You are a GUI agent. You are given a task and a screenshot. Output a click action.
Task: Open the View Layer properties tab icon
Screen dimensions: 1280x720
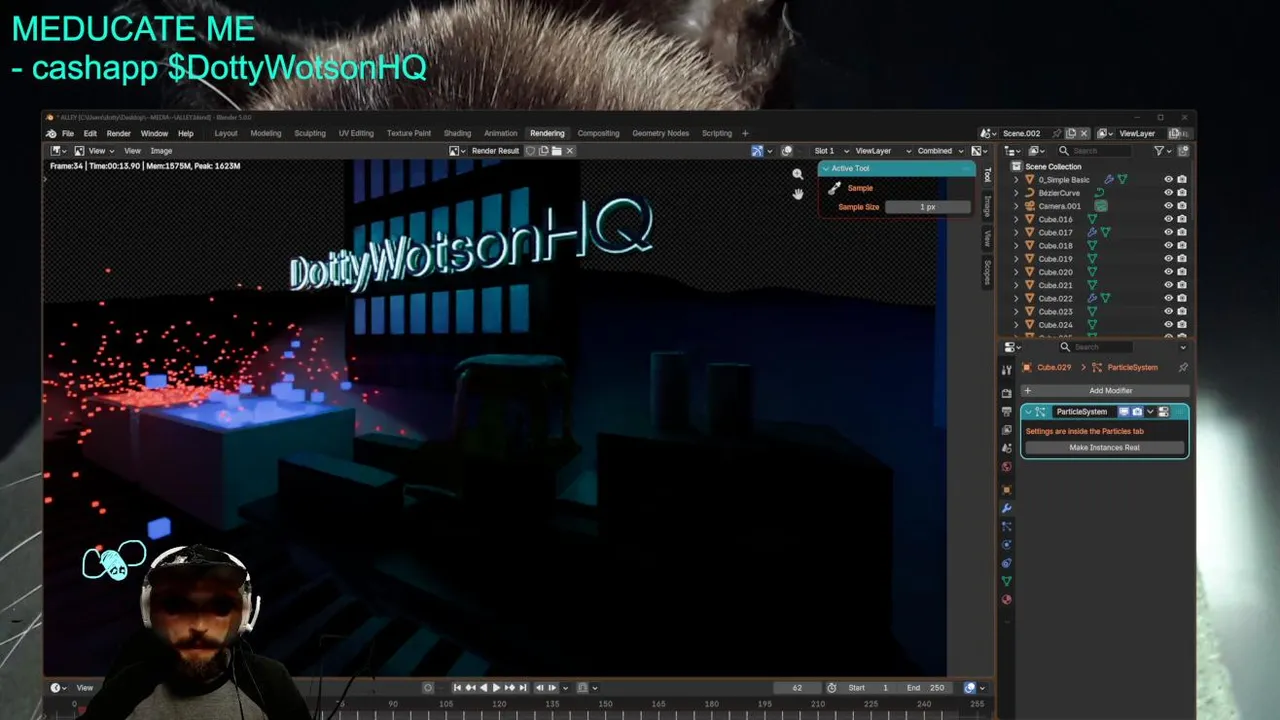coord(1007,430)
